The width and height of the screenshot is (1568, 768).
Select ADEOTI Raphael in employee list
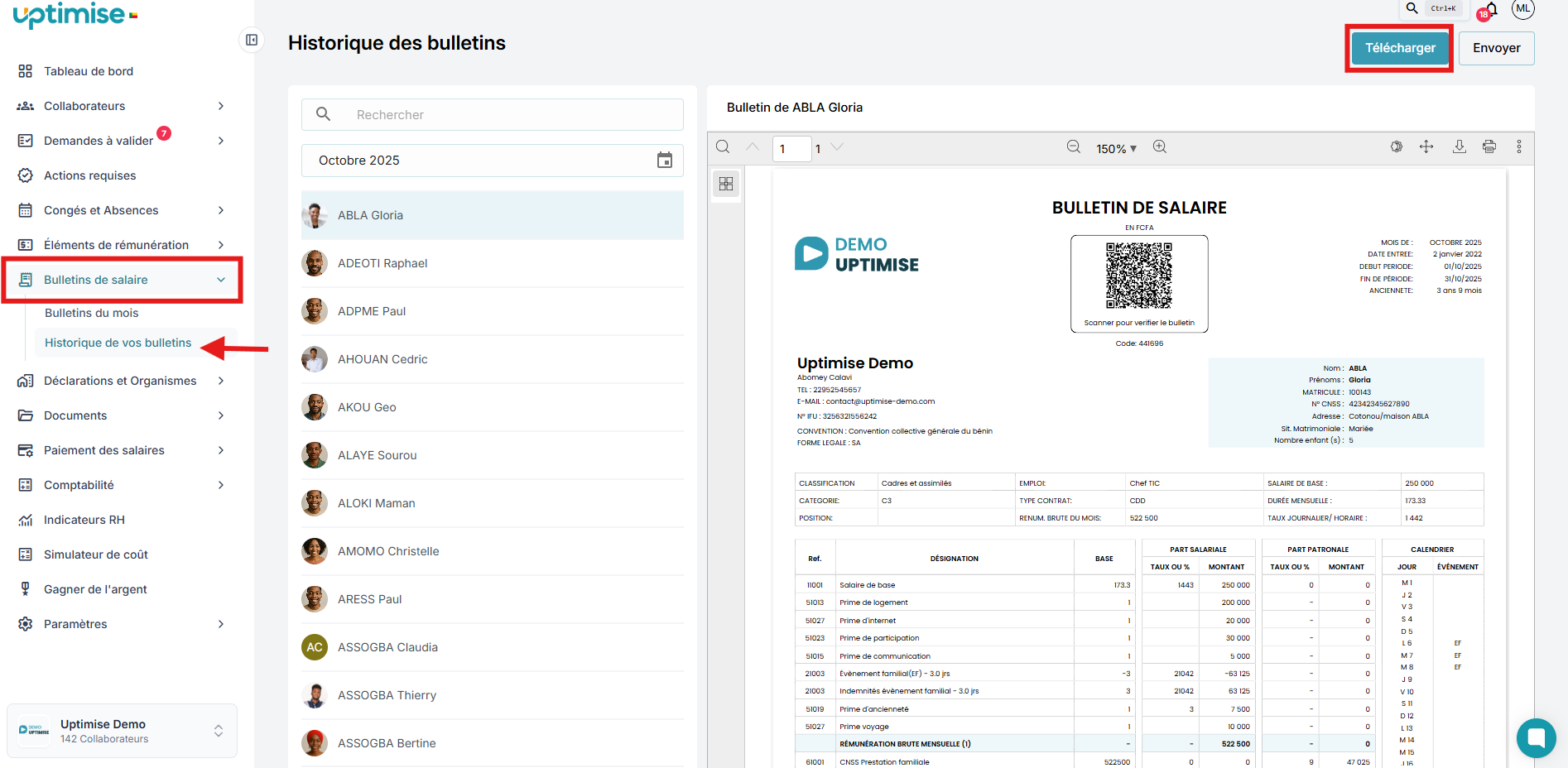coord(382,263)
